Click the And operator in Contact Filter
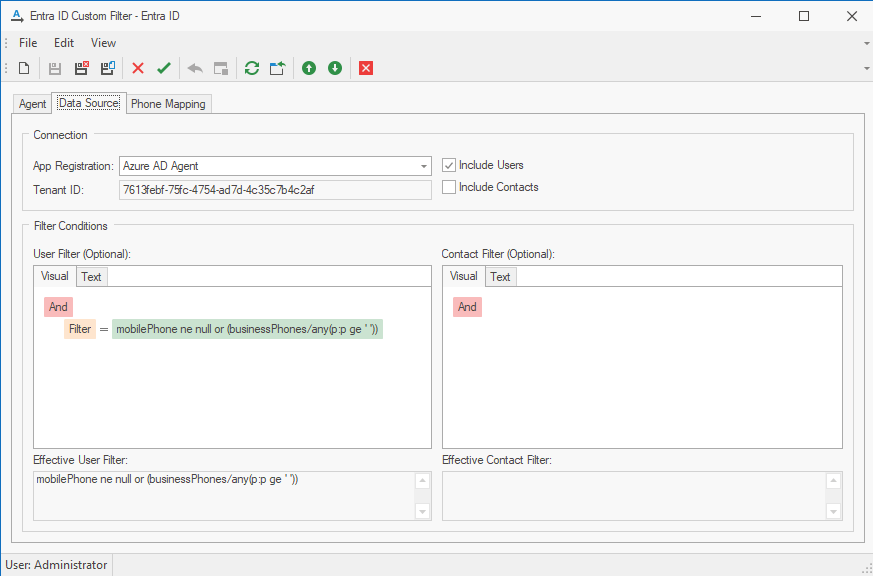873x576 pixels. (x=467, y=307)
